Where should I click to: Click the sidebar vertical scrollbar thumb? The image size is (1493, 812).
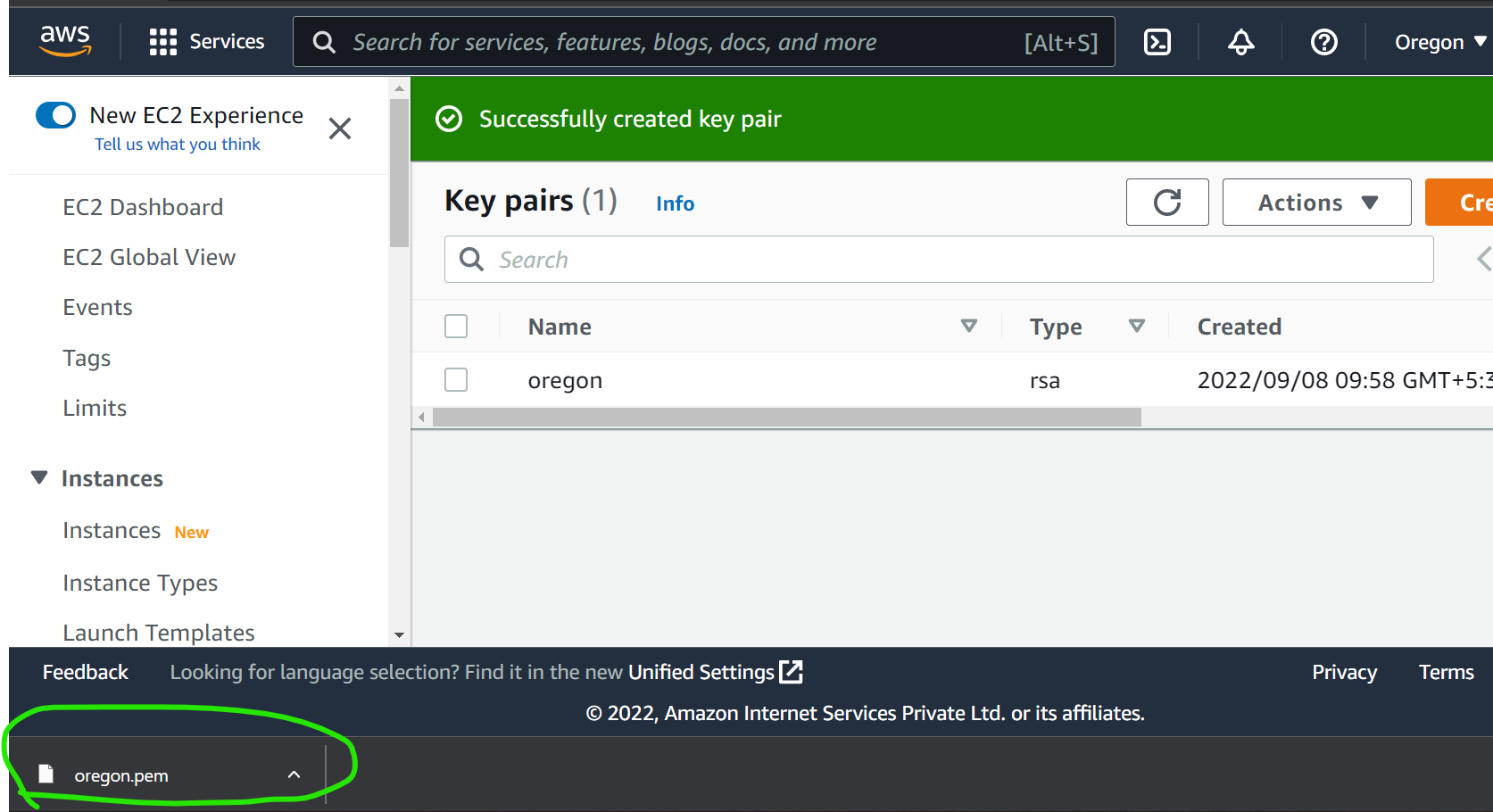(x=399, y=172)
